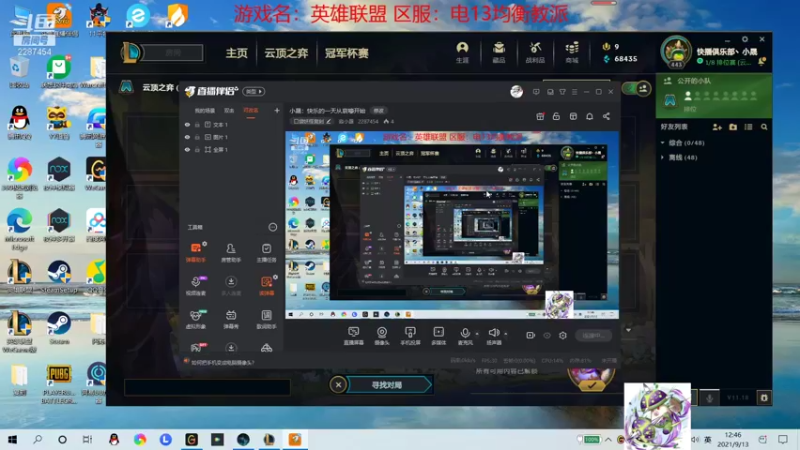This screenshot has height=450, width=800.
Task: Open the 虚拟形象 virtual avatar tool
Action: click(x=196, y=319)
